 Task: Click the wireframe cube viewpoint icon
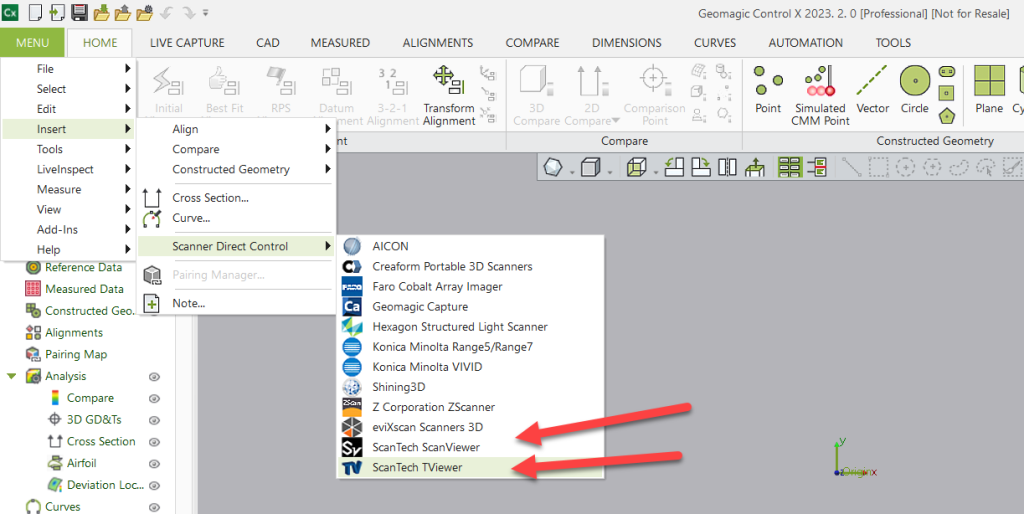(635, 168)
